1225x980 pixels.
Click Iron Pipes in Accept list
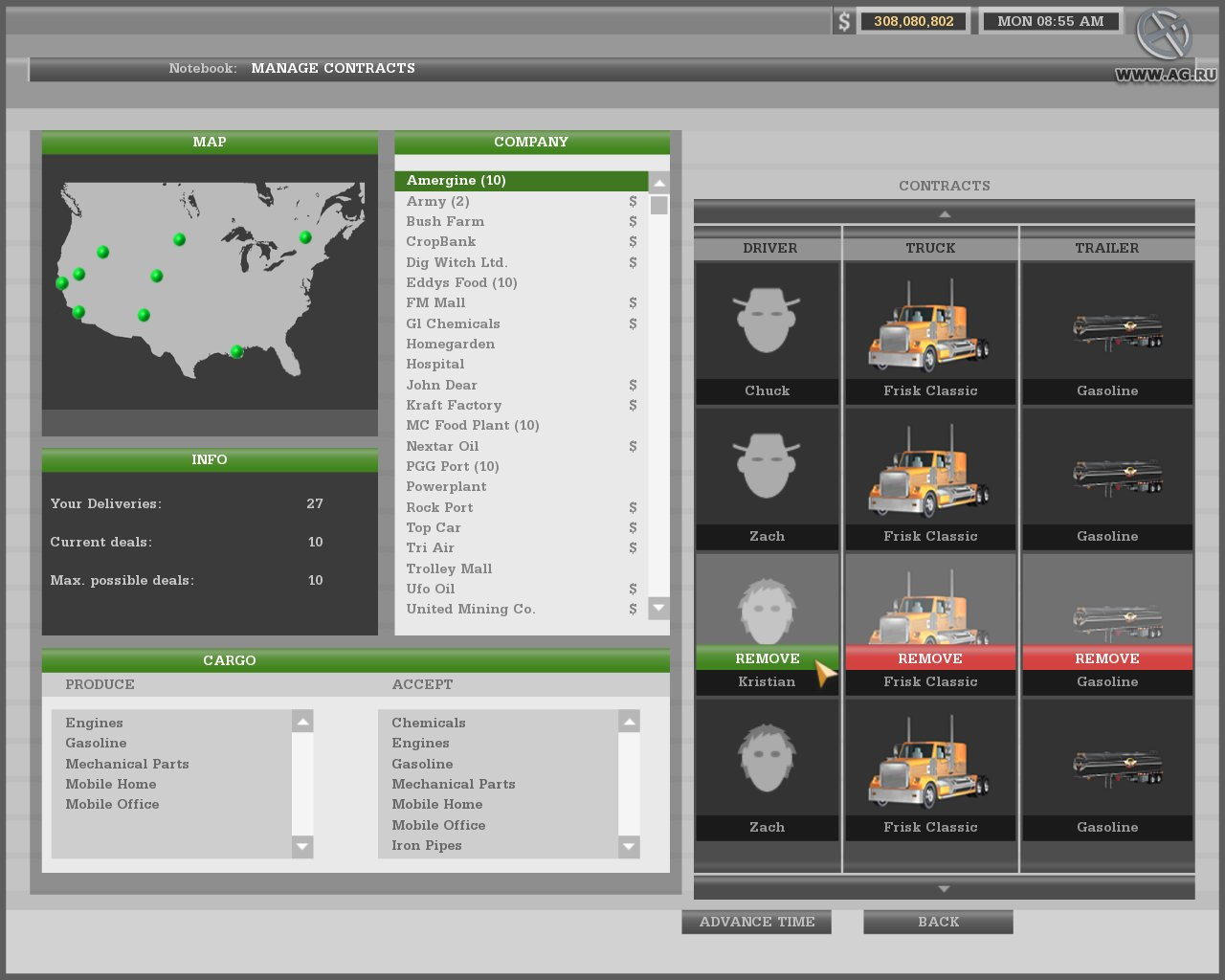click(427, 845)
